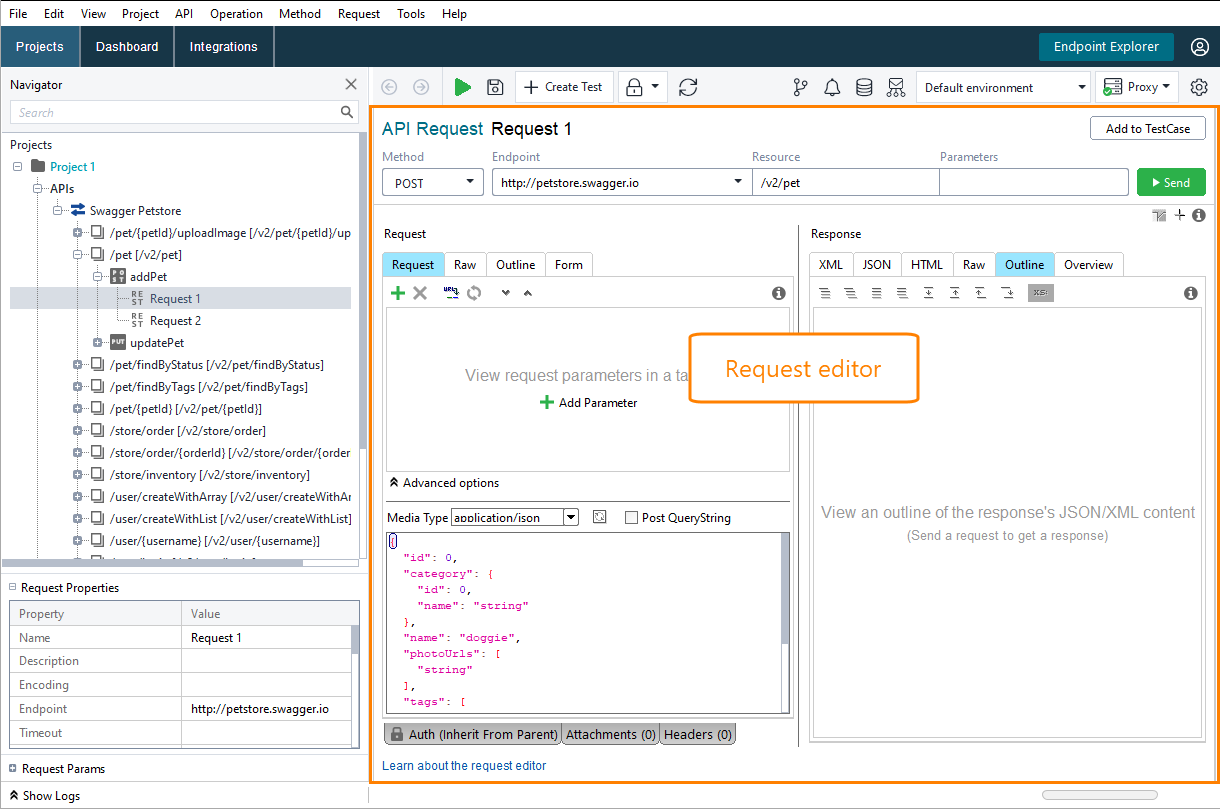This screenshot has height=809, width=1220.
Task: Click the Resource field containing /v2/pet
Action: point(845,182)
